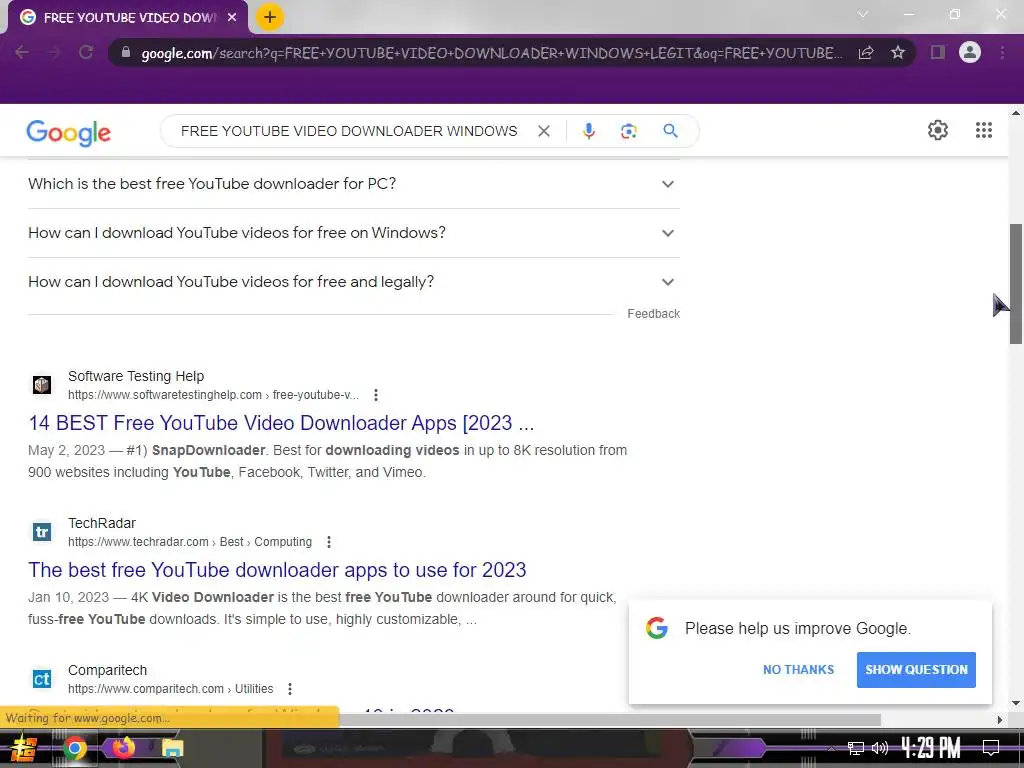This screenshot has height=768, width=1024.
Task: Search by image with Google Lens icon
Action: [628, 131]
